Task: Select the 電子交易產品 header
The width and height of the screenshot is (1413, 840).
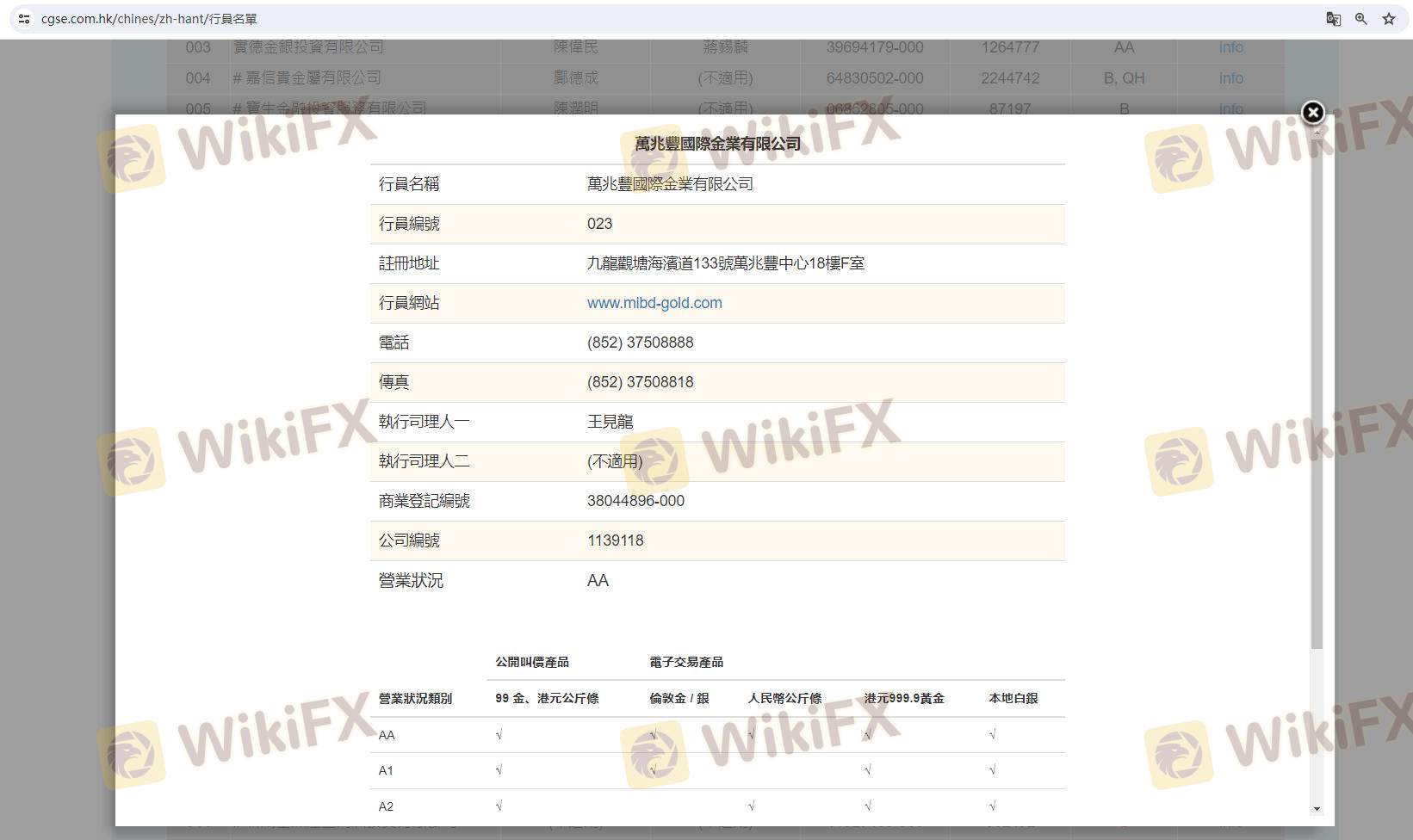Action: click(686, 662)
